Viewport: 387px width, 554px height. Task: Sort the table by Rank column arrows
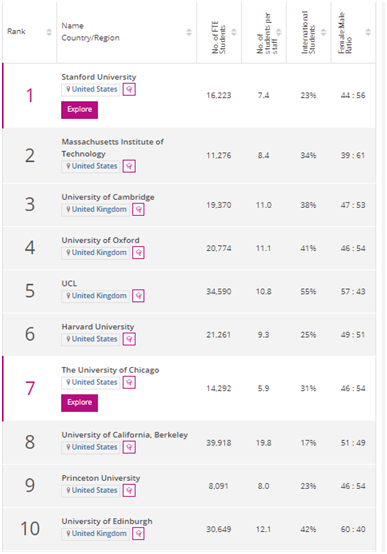tap(49, 32)
